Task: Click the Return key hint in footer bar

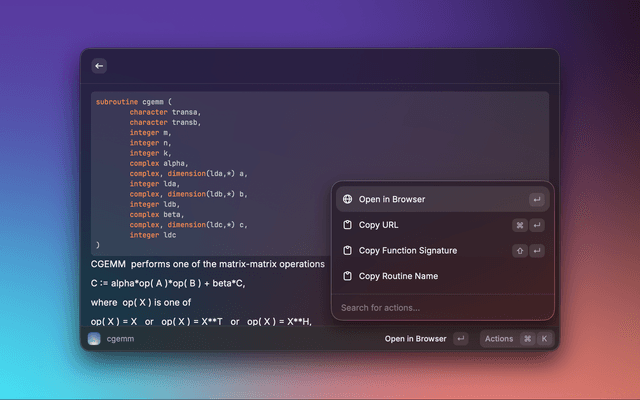Action: pyautogui.click(x=460, y=339)
